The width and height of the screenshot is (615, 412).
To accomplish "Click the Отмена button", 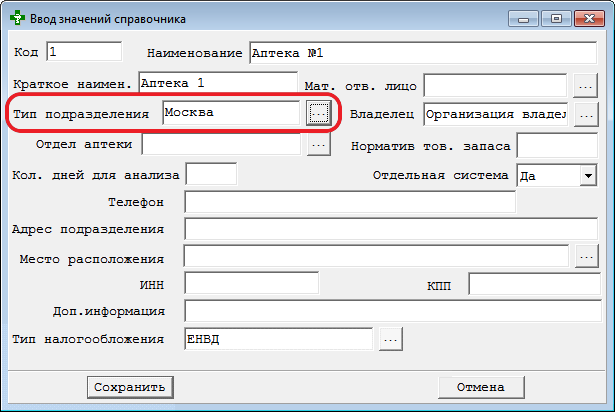I will 481,387.
